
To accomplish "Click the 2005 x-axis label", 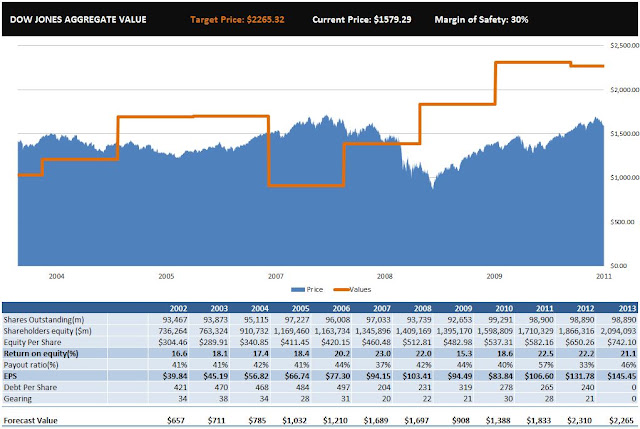I will tap(166, 276).
